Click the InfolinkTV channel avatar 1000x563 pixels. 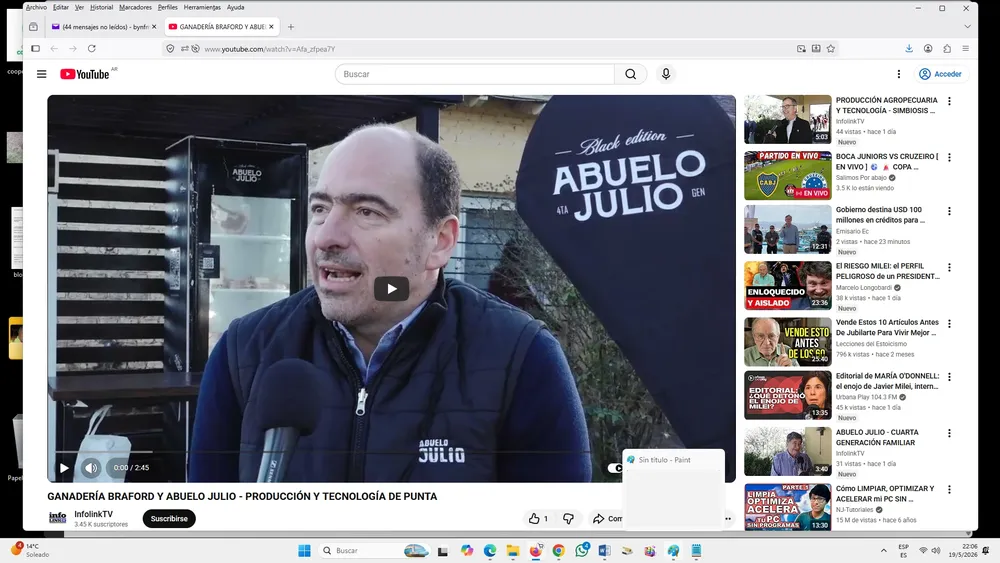57,518
